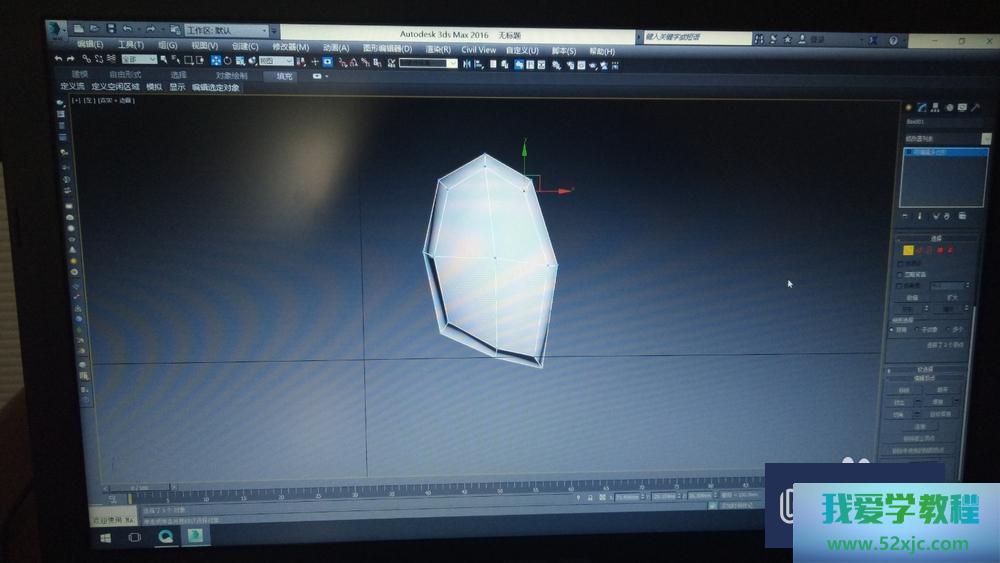
Task: Open the Utilities hammer panel icon
Action: pyautogui.click(x=975, y=106)
